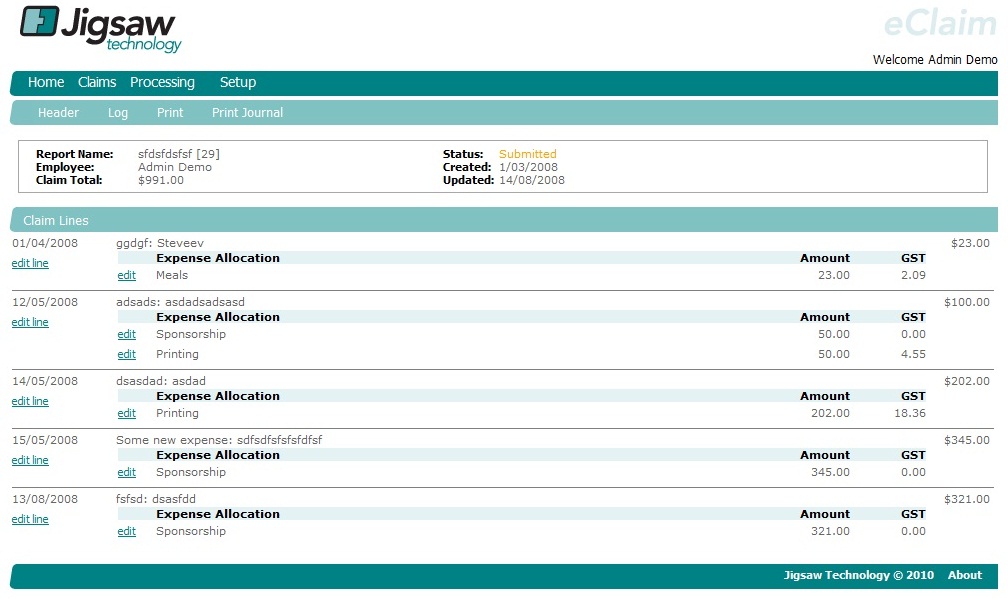Open the Setup menu
1008x601 pixels.
point(238,83)
